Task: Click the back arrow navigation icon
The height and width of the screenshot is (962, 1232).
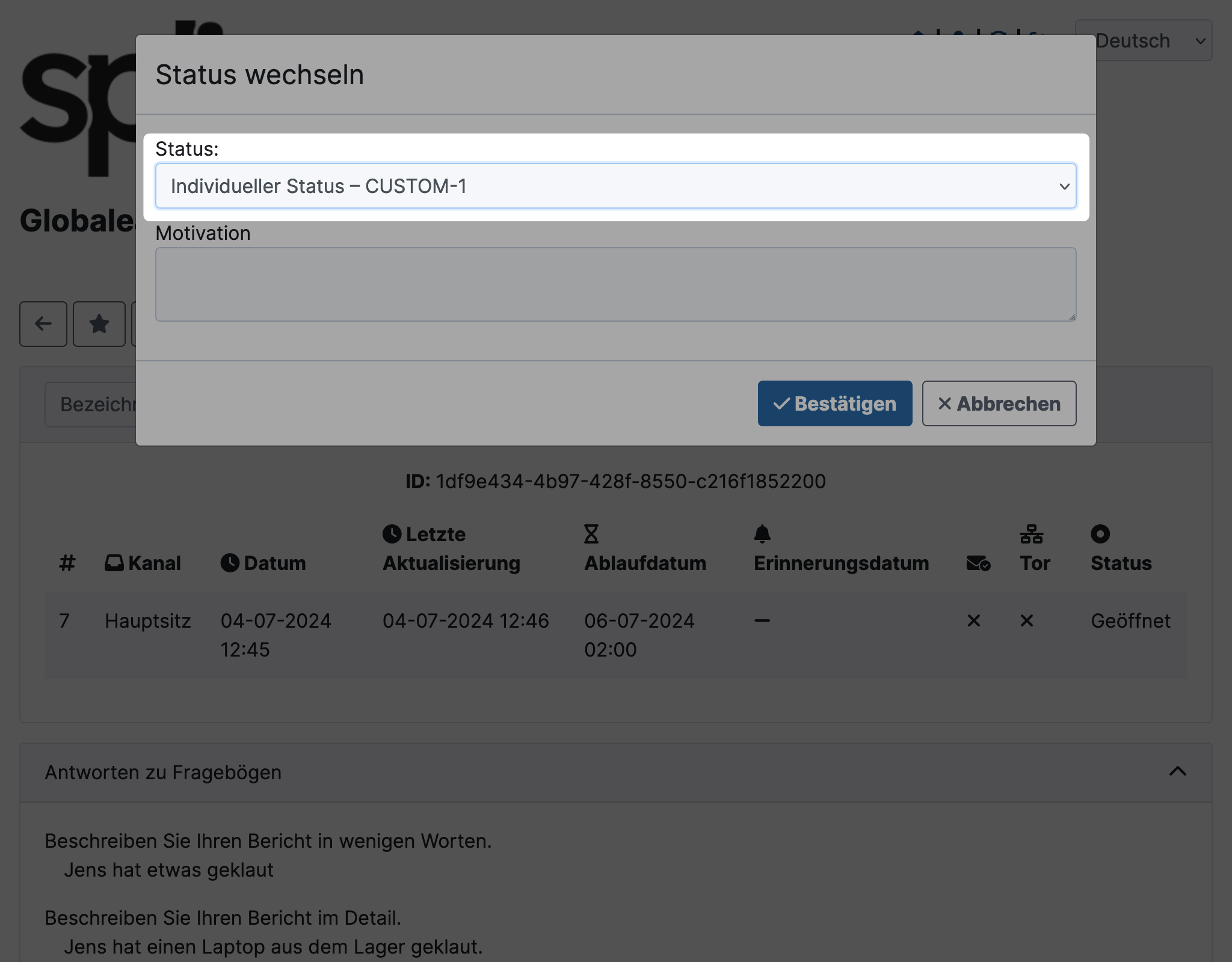Action: click(43, 323)
